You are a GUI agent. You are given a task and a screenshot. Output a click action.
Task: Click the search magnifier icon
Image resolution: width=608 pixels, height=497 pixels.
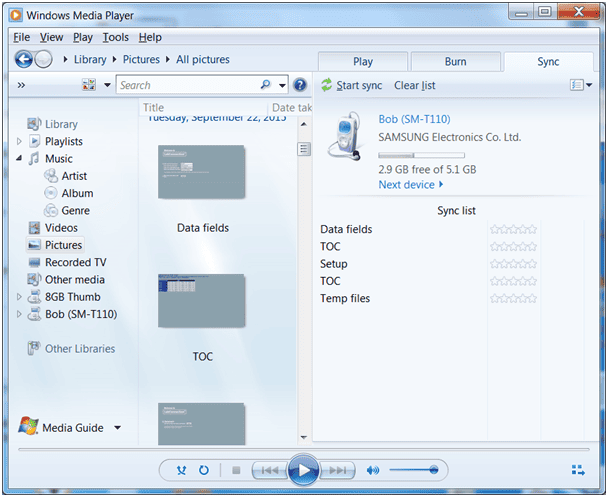click(266, 85)
